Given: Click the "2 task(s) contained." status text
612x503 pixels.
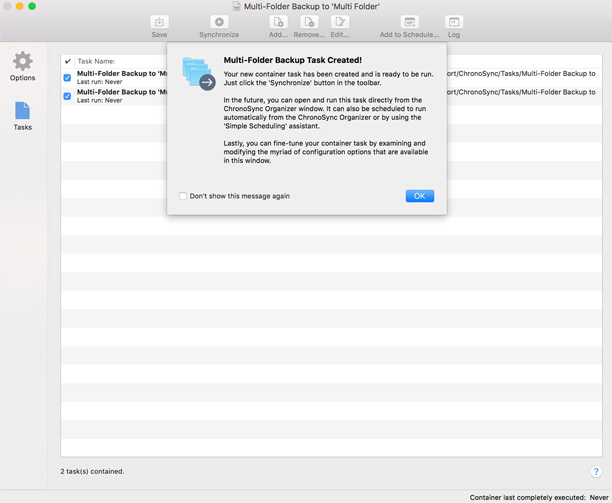Looking at the screenshot, I should [92, 471].
